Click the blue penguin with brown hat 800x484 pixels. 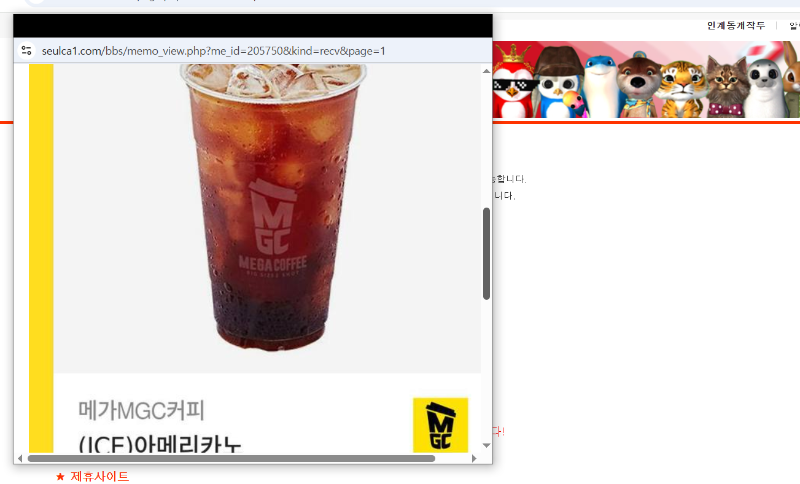tap(560, 83)
